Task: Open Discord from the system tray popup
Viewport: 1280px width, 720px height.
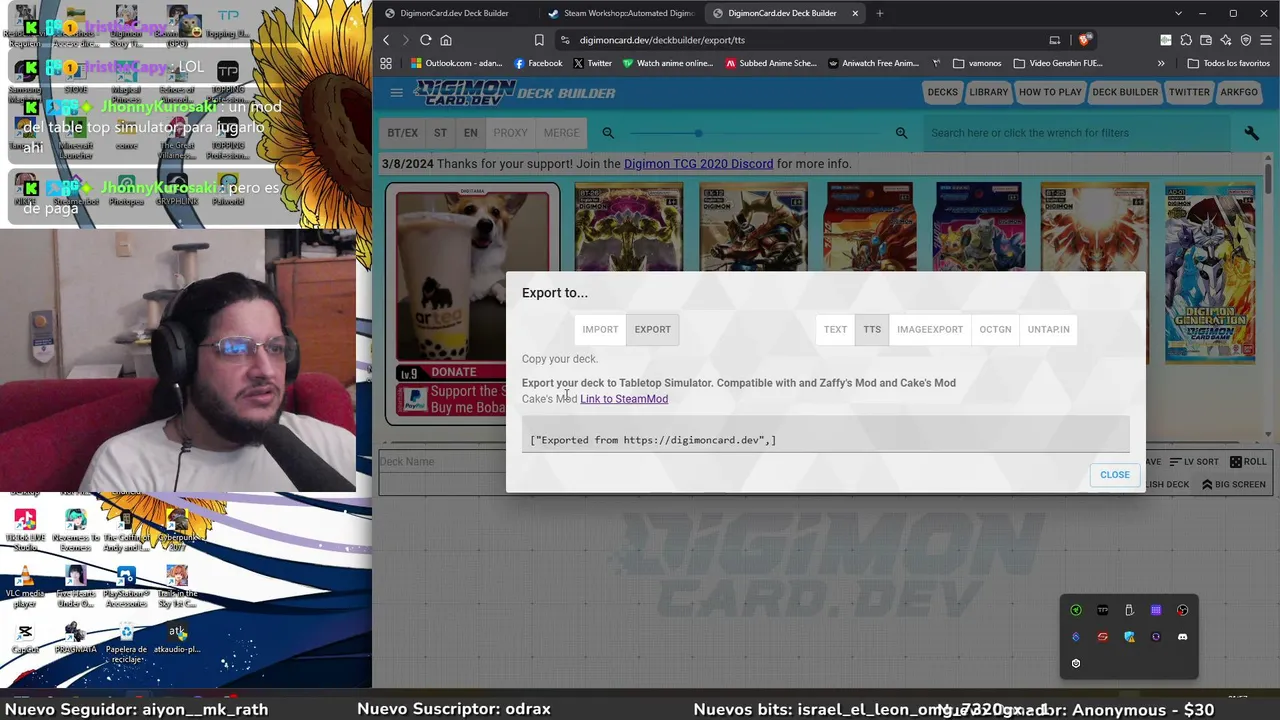Action: click(x=1182, y=637)
